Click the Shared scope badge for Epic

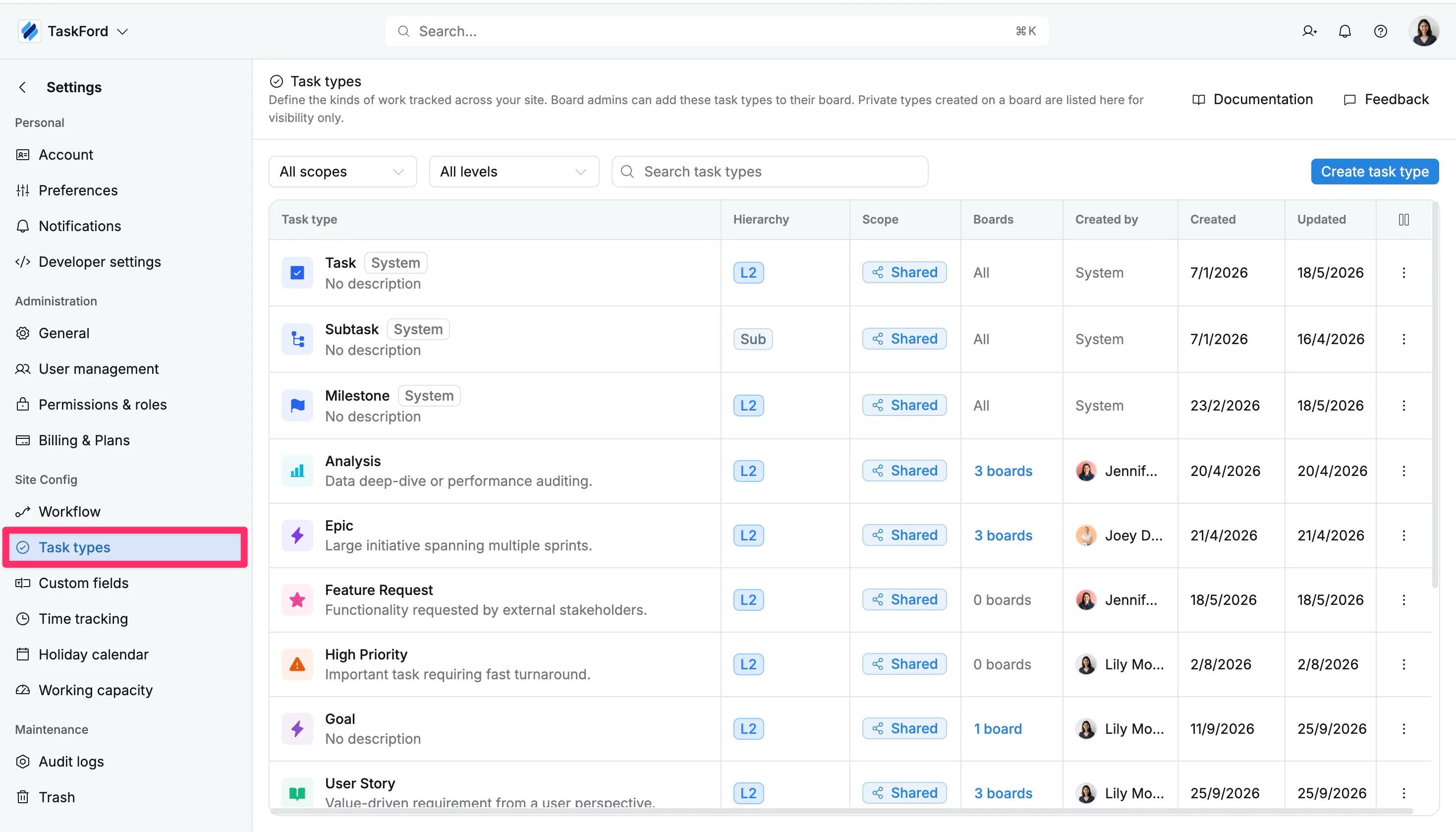(x=904, y=535)
